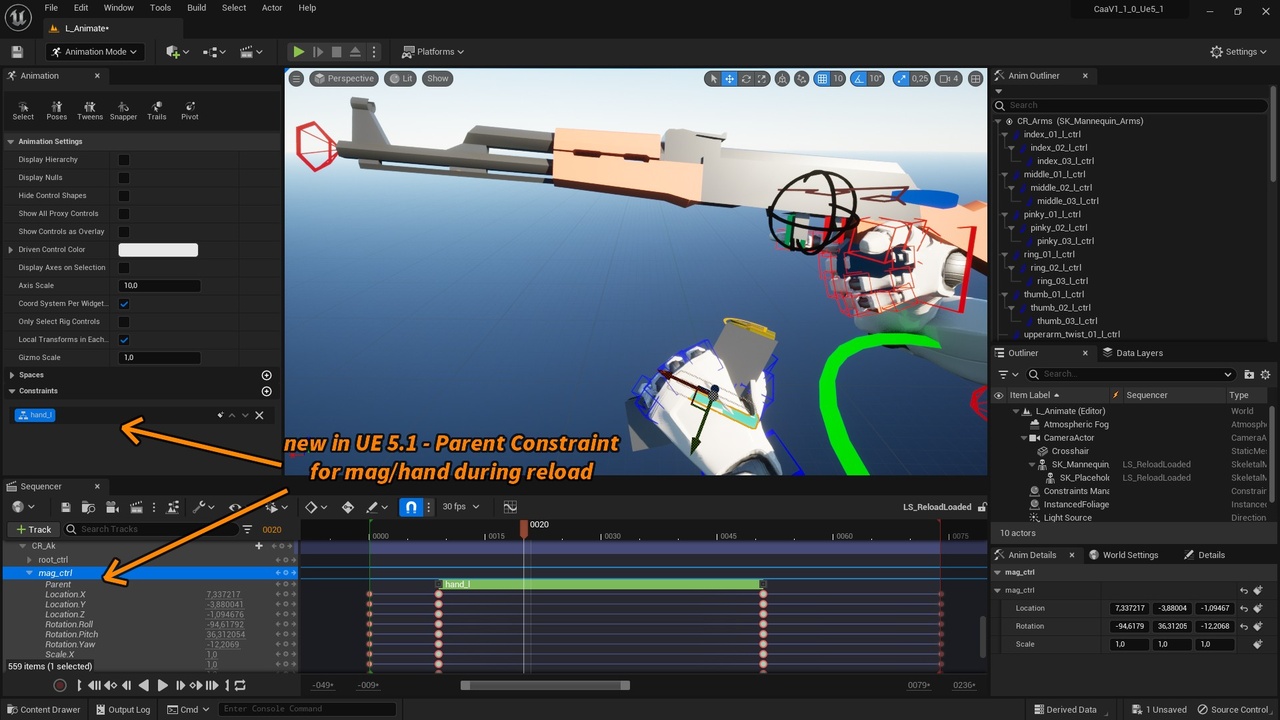Viewport: 1280px width, 720px height.
Task: Switch to the World Settings tab
Action: tap(1129, 555)
